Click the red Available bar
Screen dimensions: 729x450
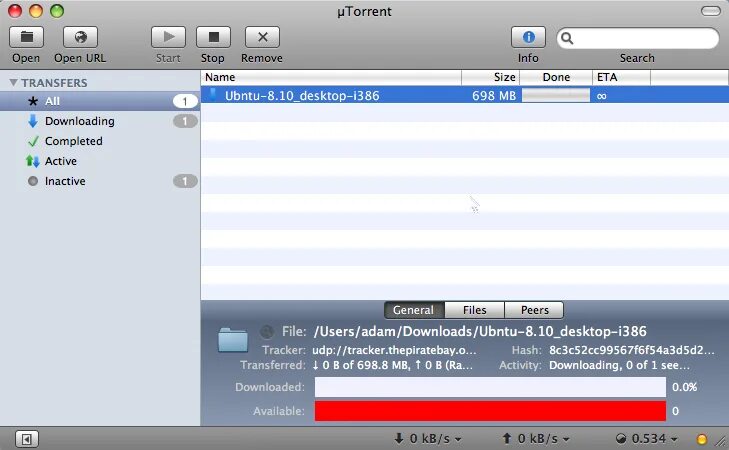(490, 411)
